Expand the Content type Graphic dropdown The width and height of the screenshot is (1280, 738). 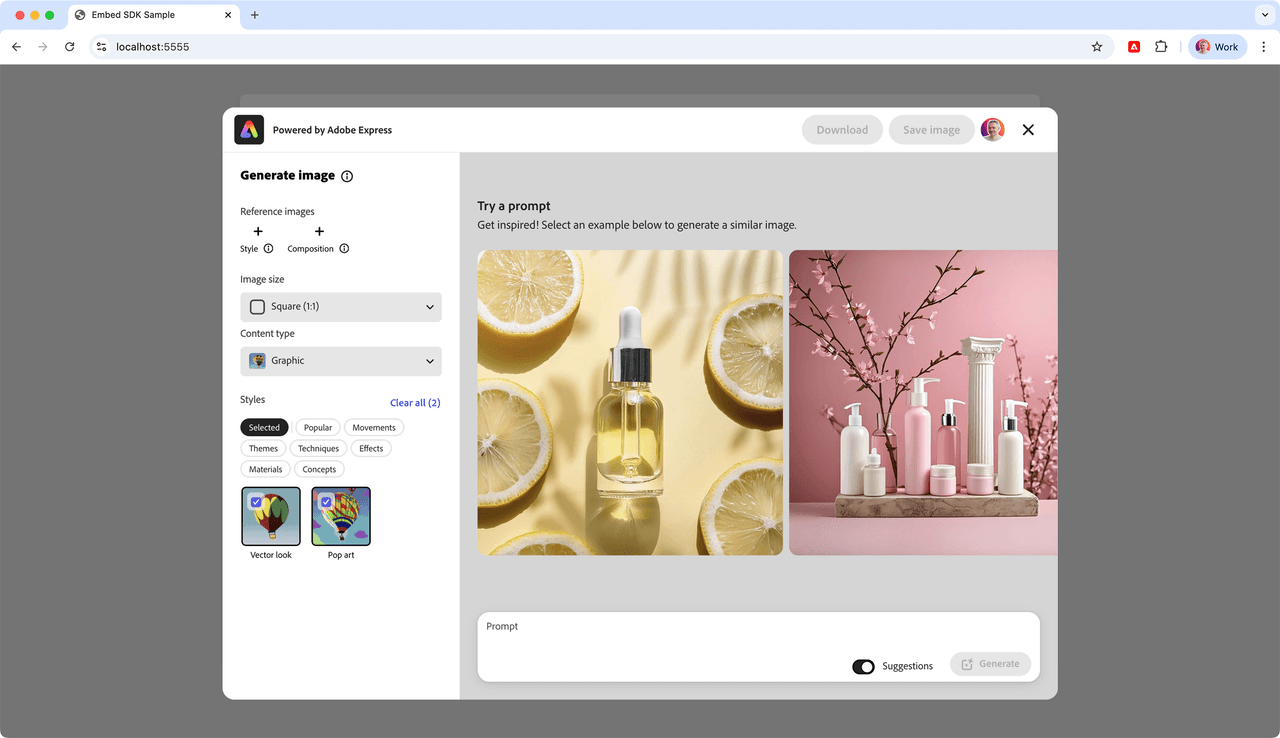[341, 361]
